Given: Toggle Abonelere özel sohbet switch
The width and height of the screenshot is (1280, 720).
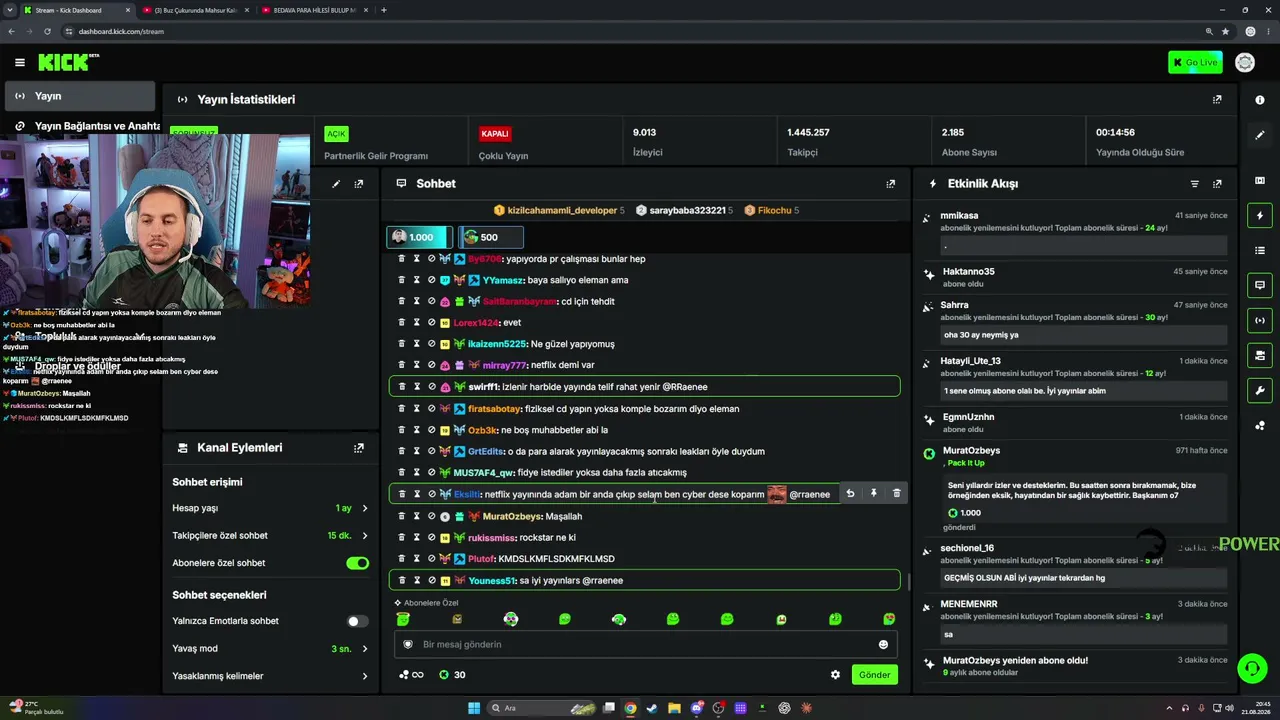Looking at the screenshot, I should (x=357, y=563).
